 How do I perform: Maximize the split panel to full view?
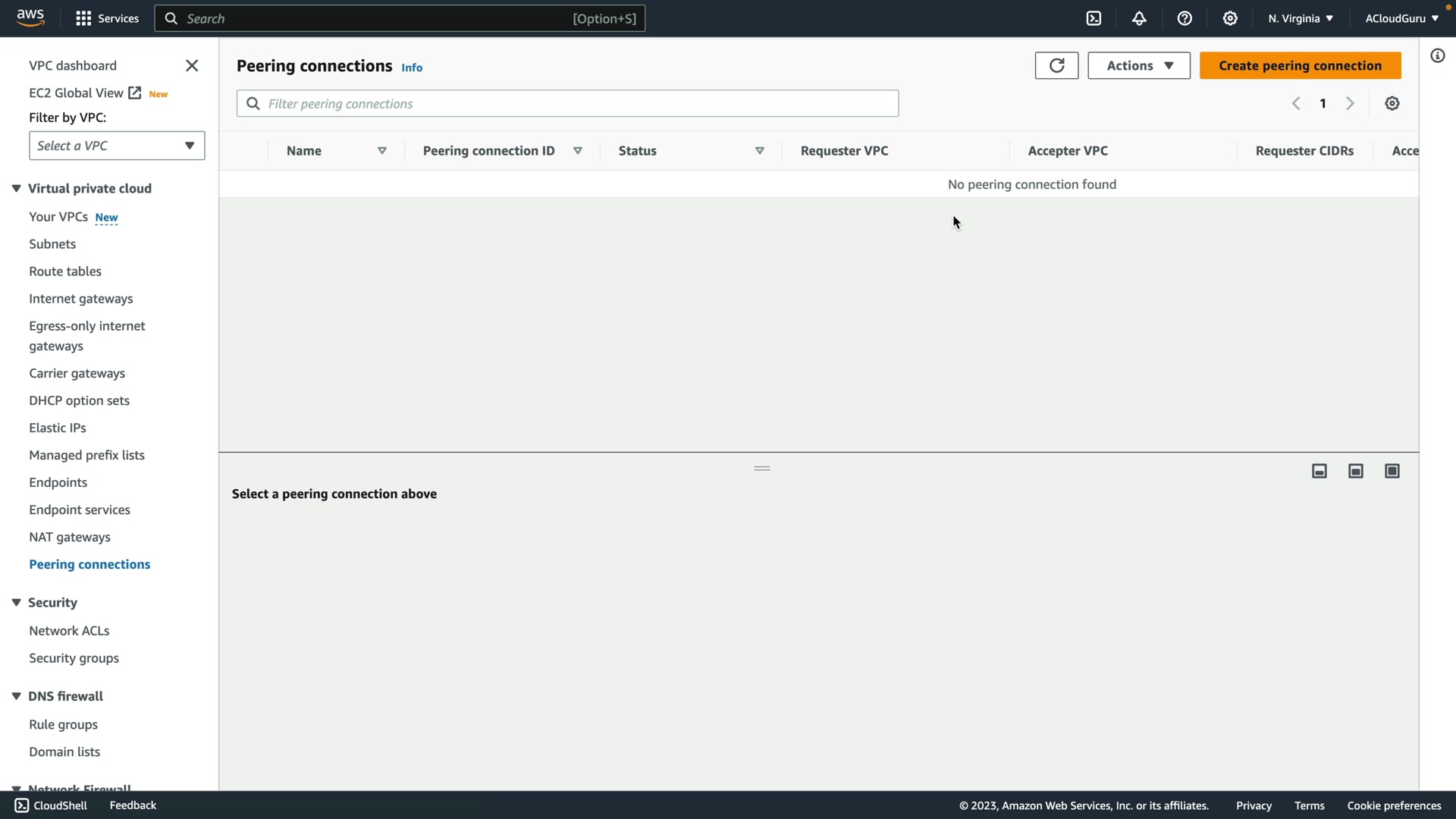point(1392,471)
